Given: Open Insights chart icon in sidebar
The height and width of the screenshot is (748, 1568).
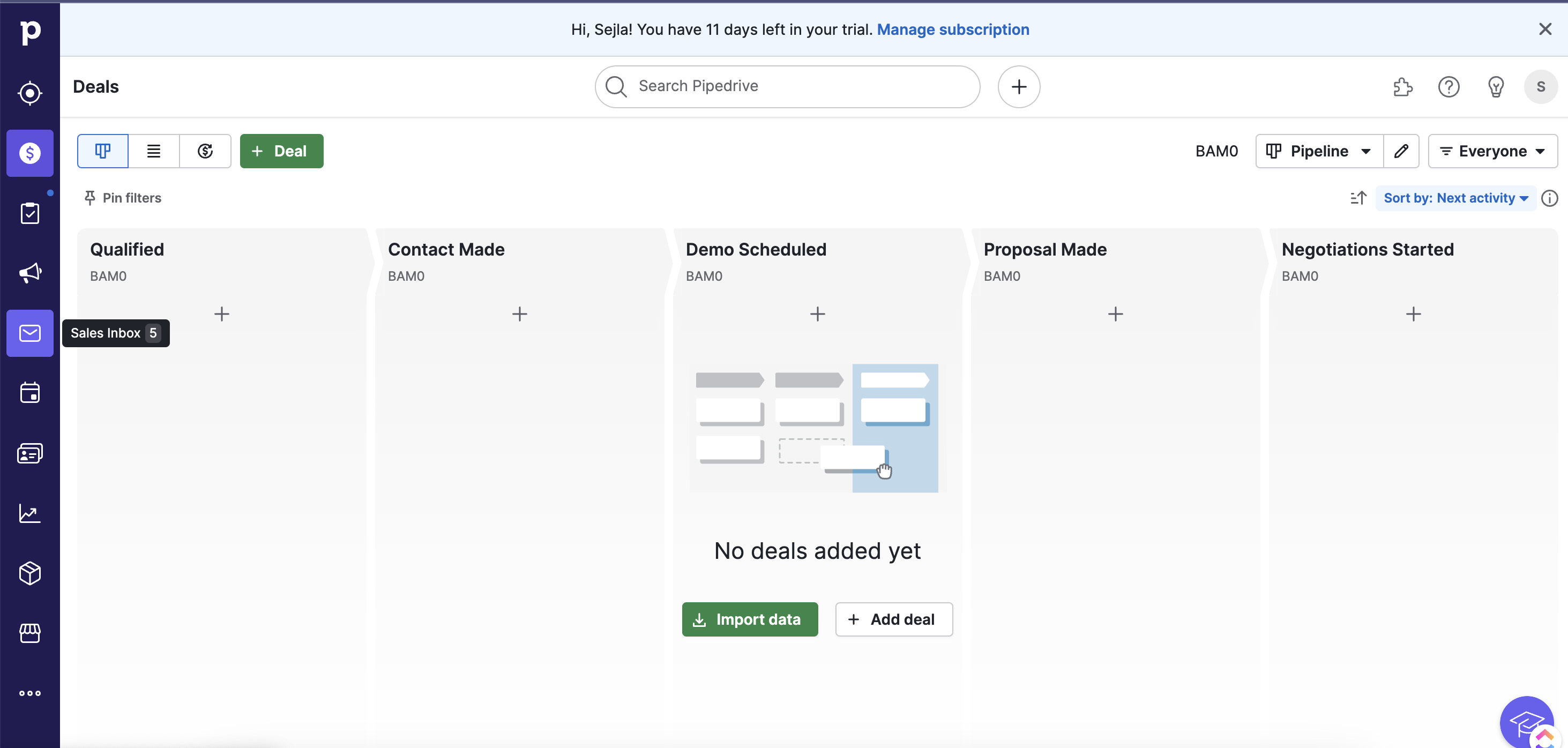Looking at the screenshot, I should [x=30, y=513].
